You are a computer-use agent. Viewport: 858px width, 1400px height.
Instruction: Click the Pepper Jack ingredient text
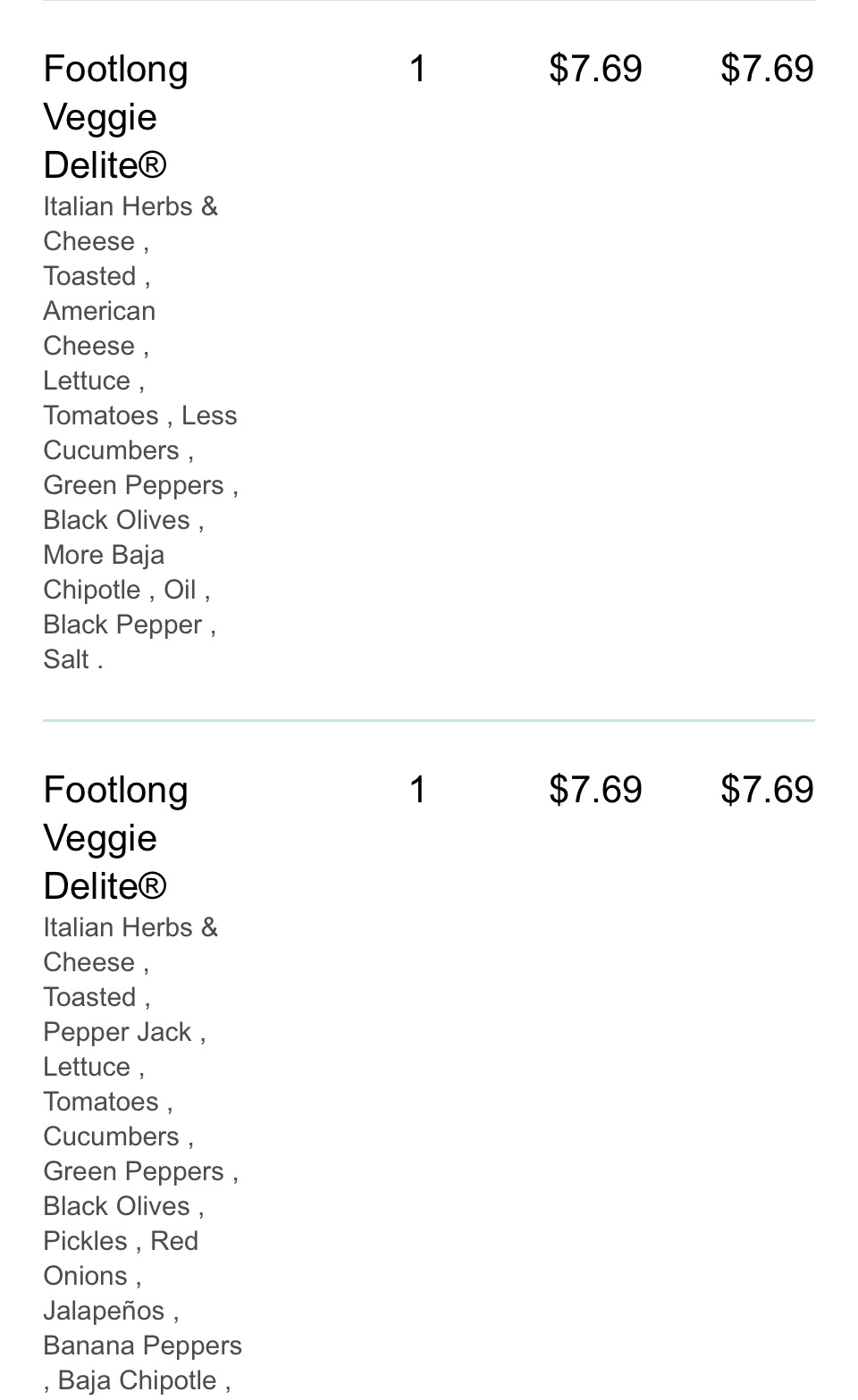pos(117,1033)
